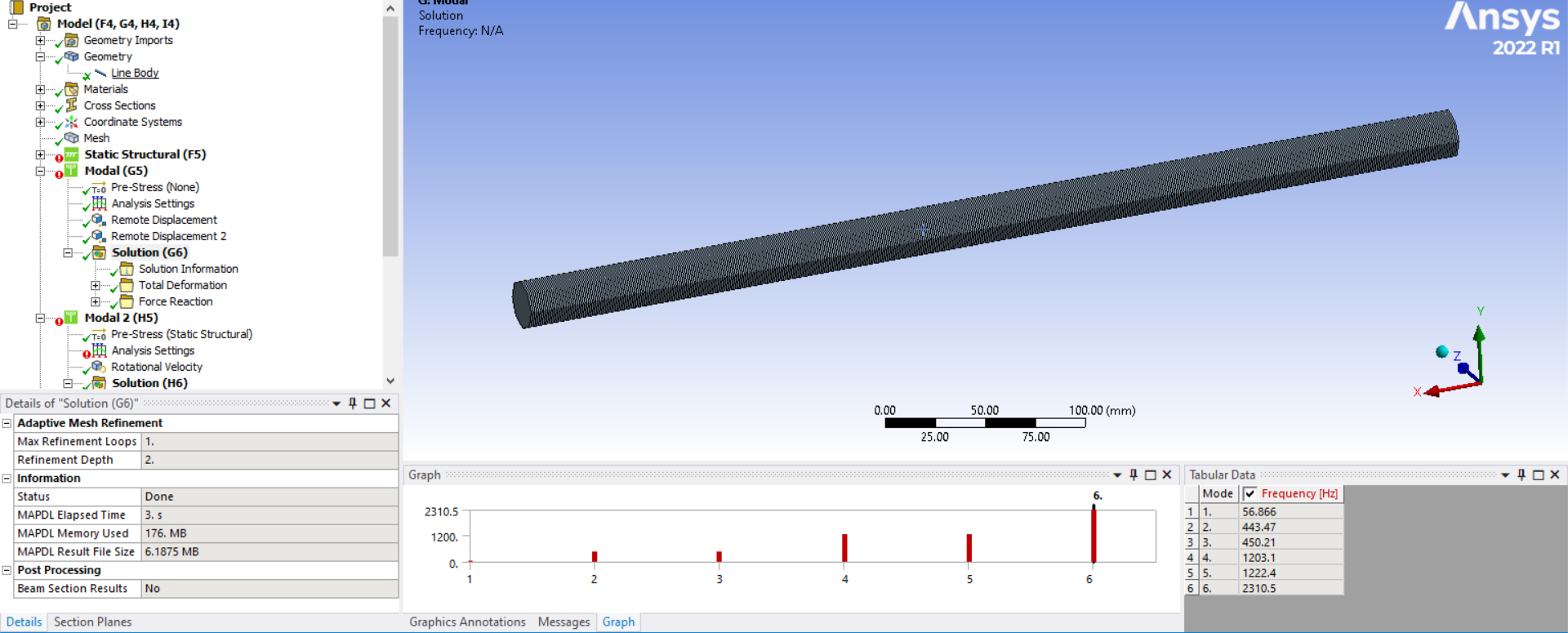Toggle the Frequency [Hz] column checkbox
Screen dimensions: 1568x633
coord(1249,494)
